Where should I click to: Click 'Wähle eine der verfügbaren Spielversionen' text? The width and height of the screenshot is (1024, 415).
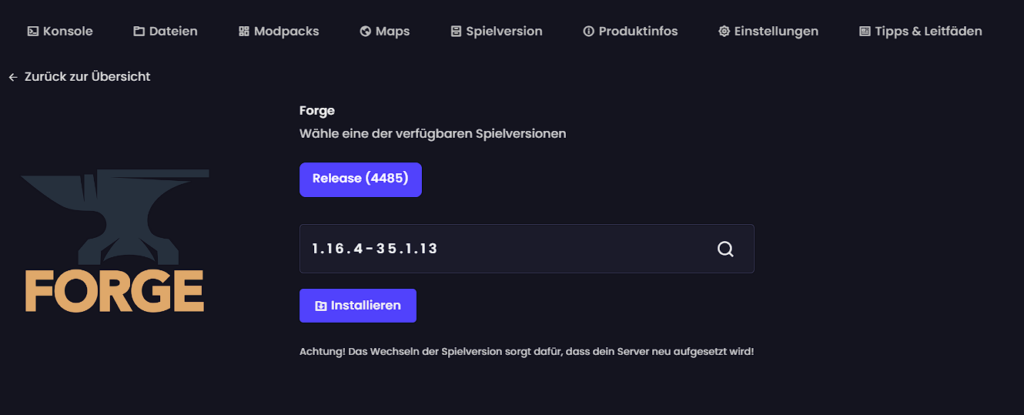432,134
